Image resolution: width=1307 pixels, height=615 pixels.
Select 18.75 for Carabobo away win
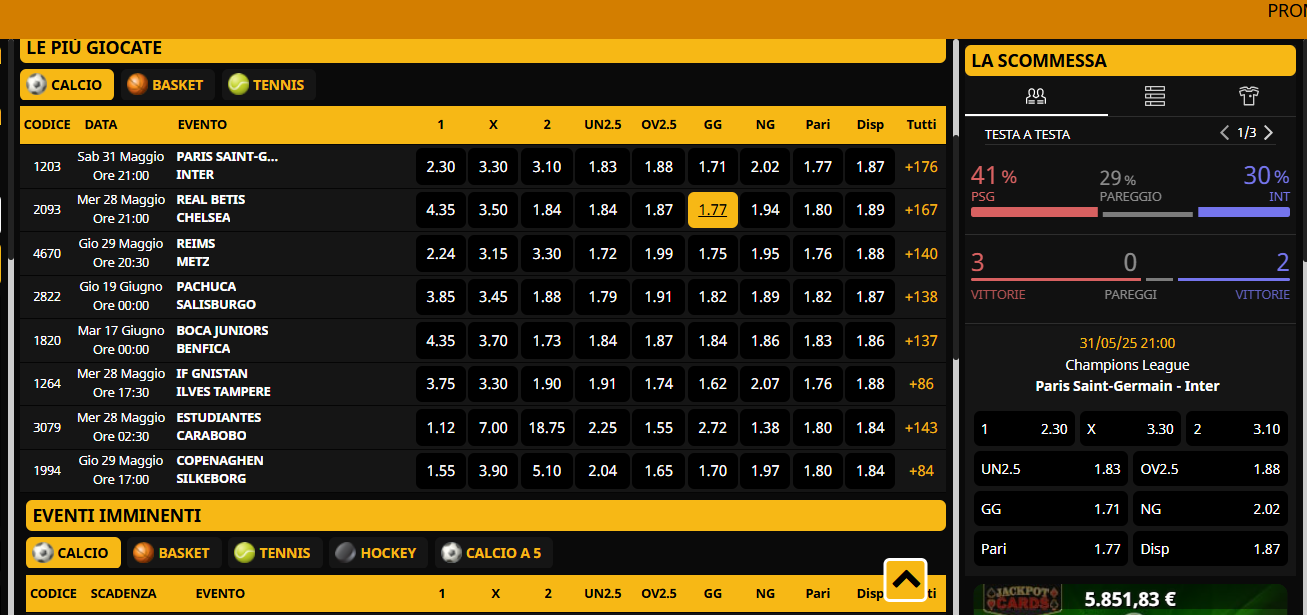pyautogui.click(x=547, y=428)
